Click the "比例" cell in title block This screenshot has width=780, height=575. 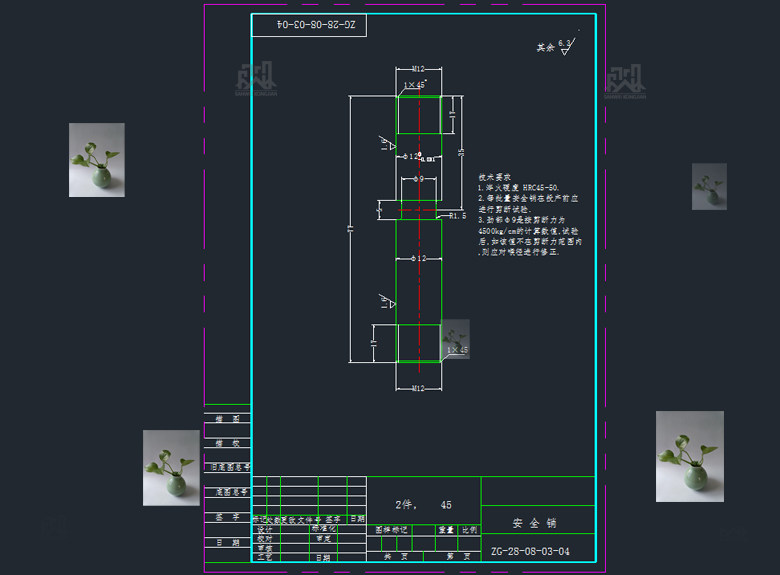[469, 530]
